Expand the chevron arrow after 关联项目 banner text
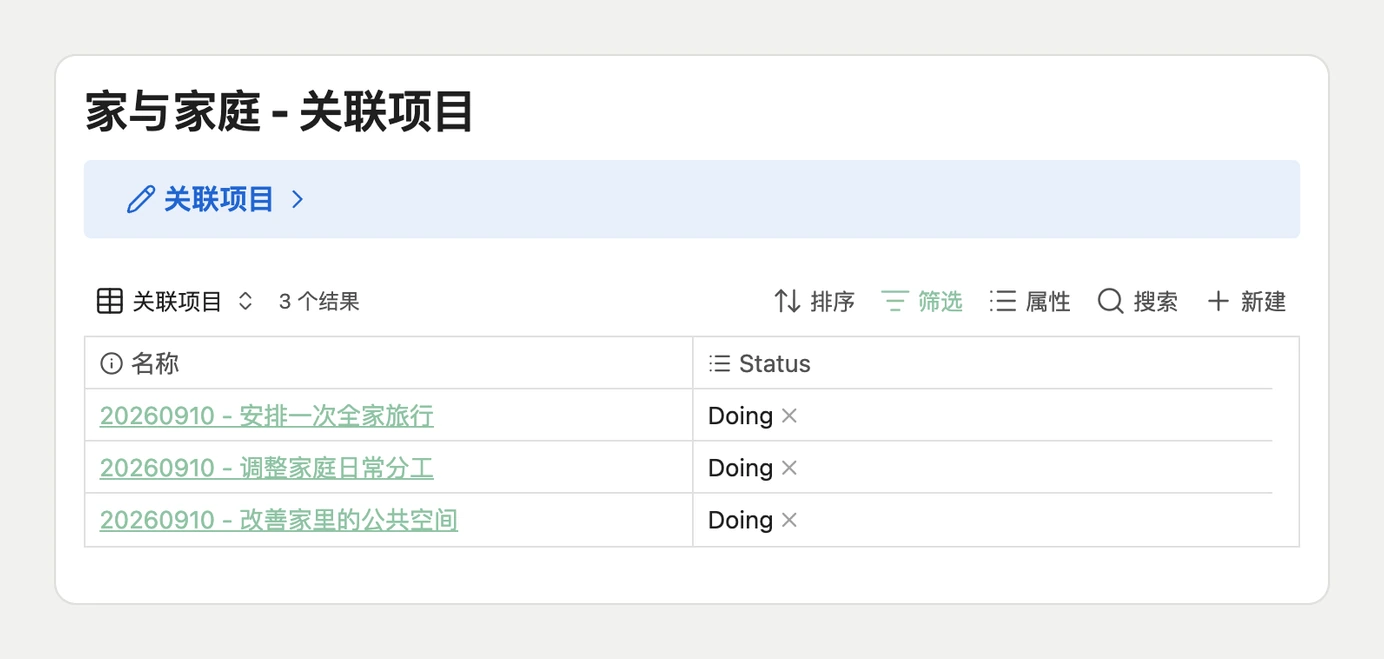Viewport: 1384px width, 659px height. [297, 199]
